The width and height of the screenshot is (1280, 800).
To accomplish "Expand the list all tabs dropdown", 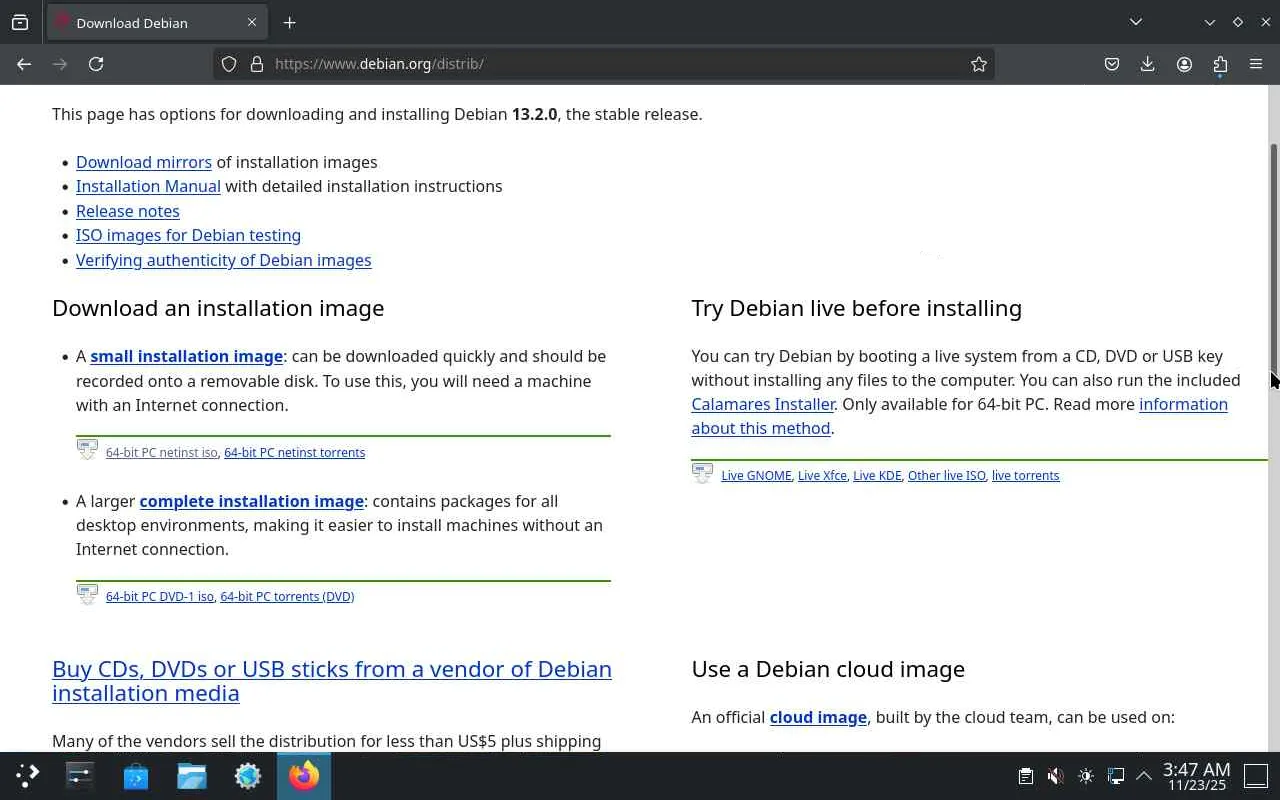I will click(1136, 22).
